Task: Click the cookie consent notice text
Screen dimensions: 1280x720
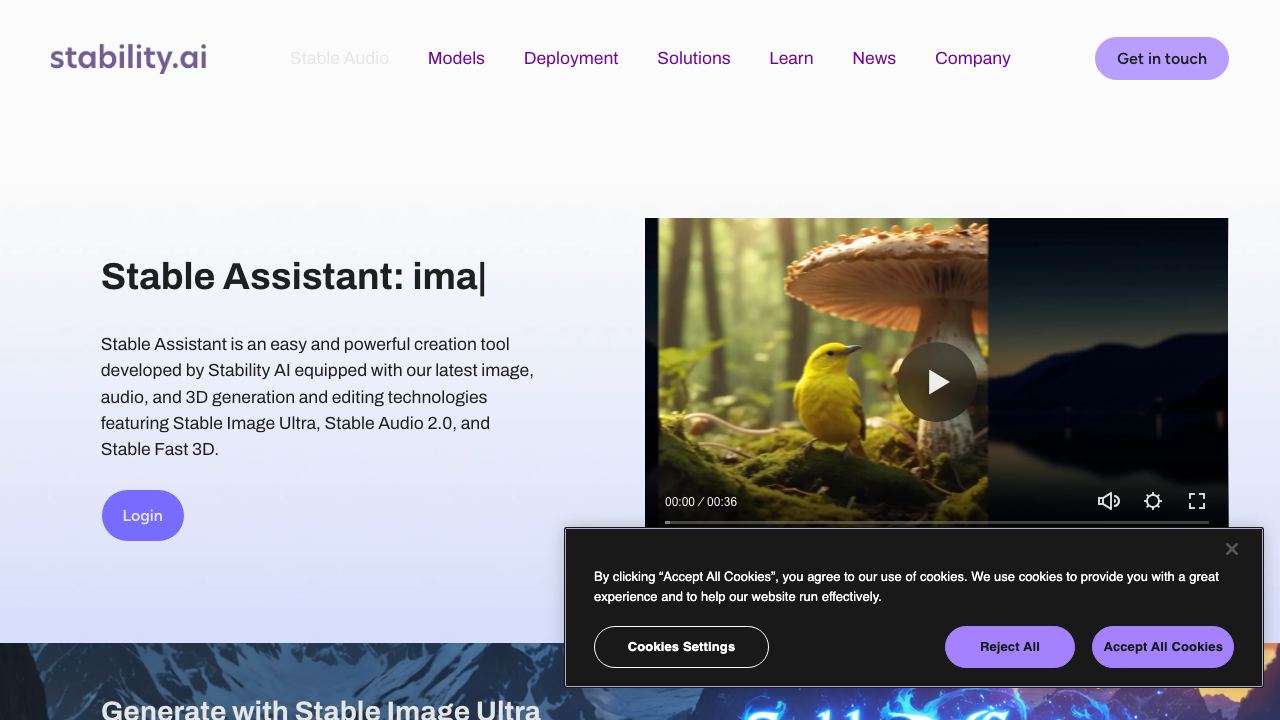Action: coord(906,587)
